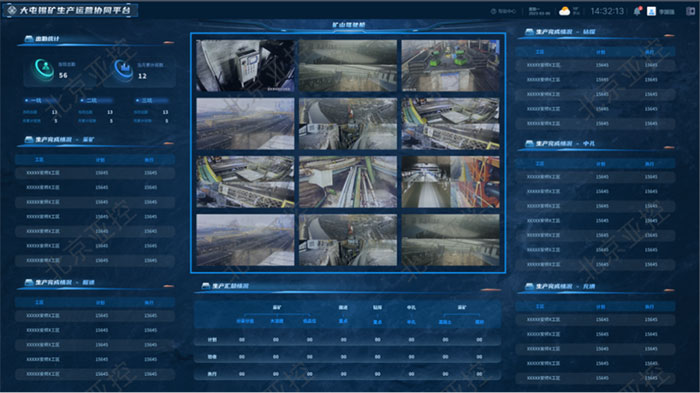This screenshot has width=700, height=393.
Task: Toggle the panel layout icon at far right of header
Action: click(690, 11)
